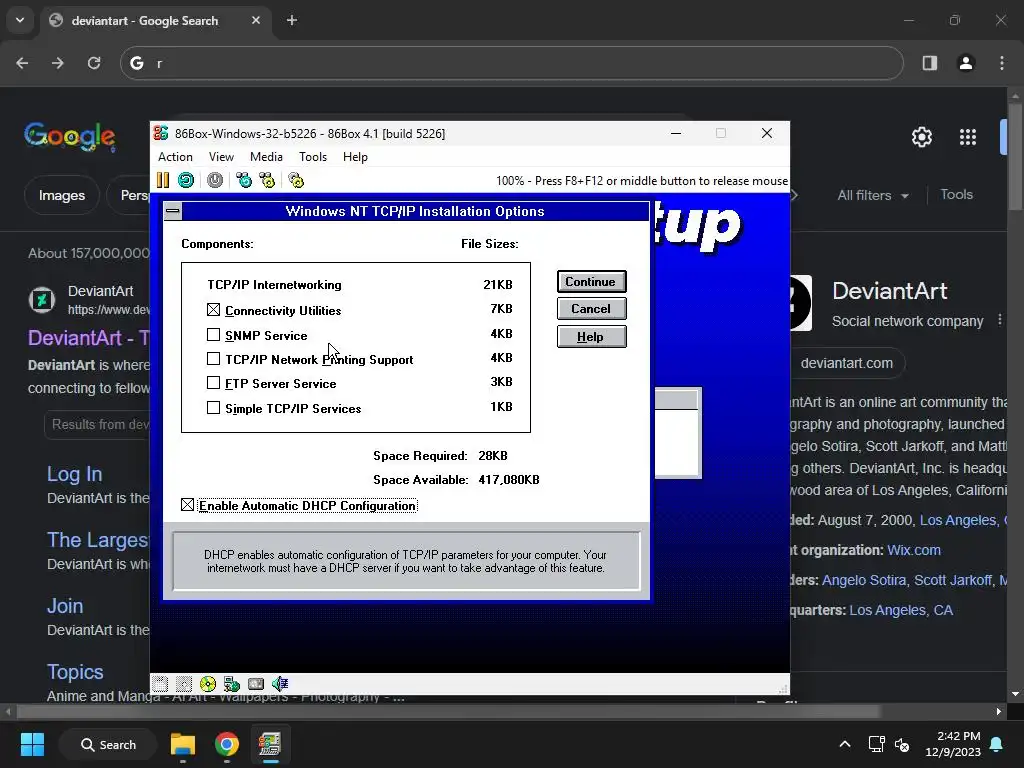Close the deviantart Google Search tab
The image size is (1024, 768).
tap(256, 20)
